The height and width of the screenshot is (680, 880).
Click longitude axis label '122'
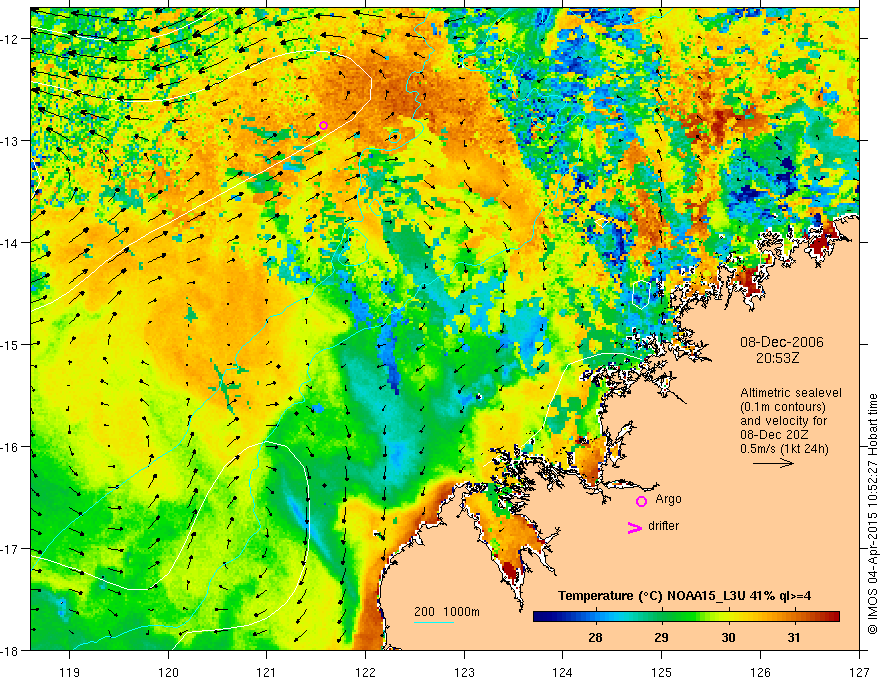[x=365, y=672]
